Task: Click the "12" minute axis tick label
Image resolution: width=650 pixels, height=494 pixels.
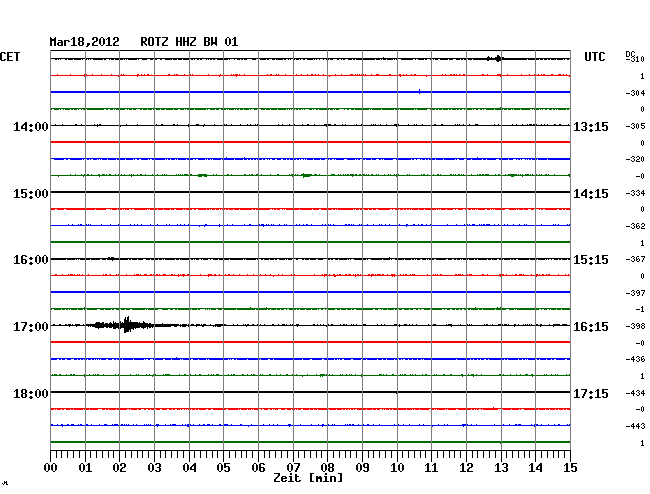Action: pyautogui.click(x=466, y=467)
